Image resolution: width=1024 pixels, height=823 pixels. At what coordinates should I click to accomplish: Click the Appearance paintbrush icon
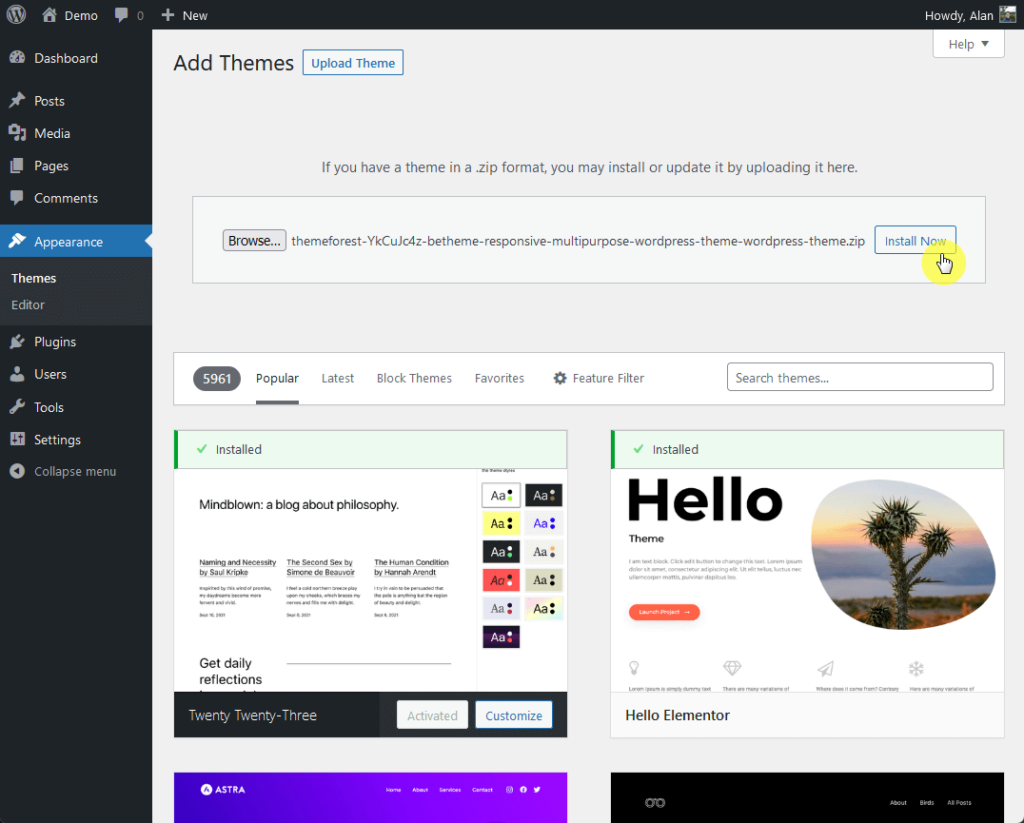point(18,241)
